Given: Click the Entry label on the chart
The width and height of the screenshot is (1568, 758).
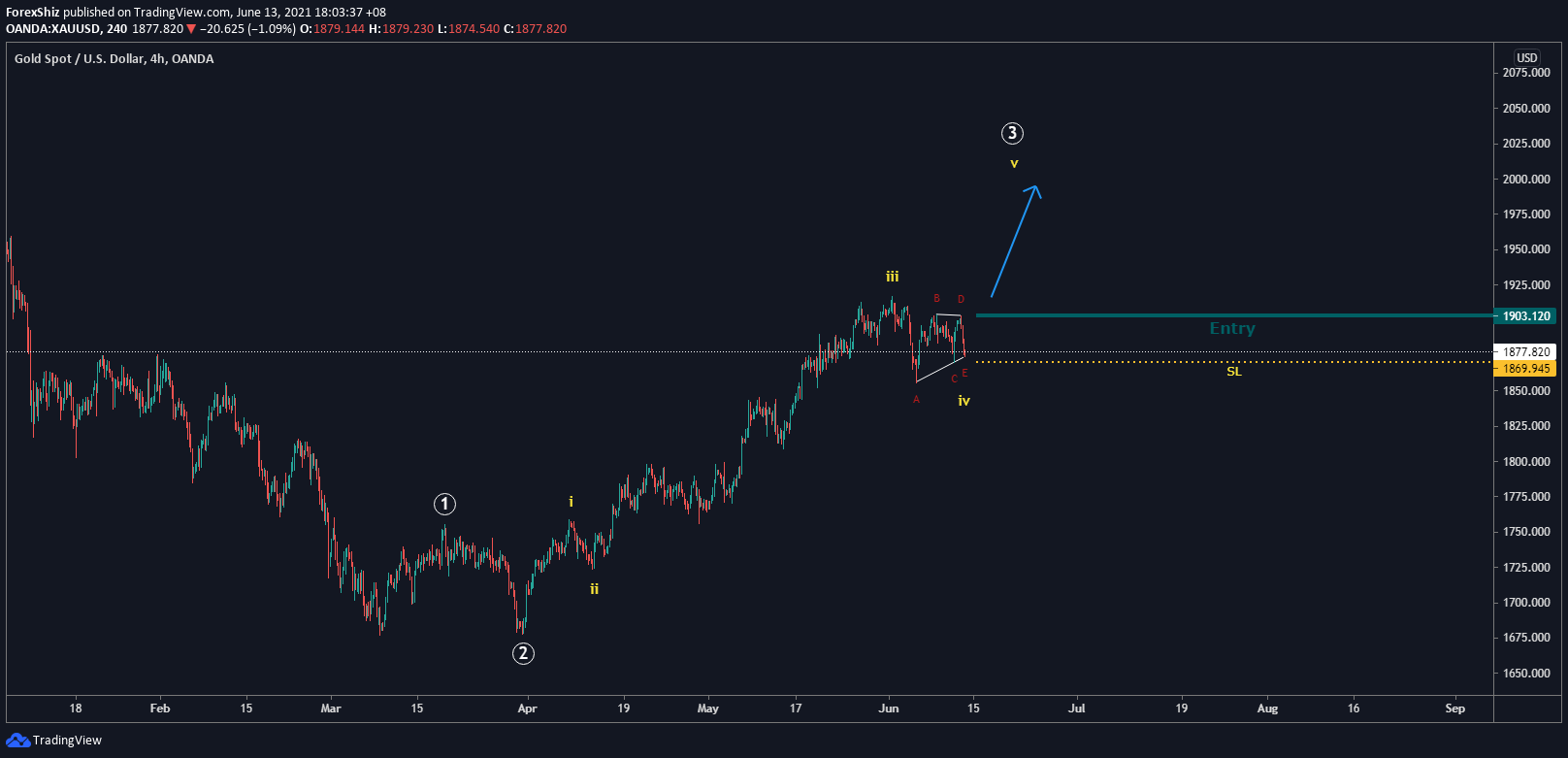Looking at the screenshot, I should pos(1232,329).
